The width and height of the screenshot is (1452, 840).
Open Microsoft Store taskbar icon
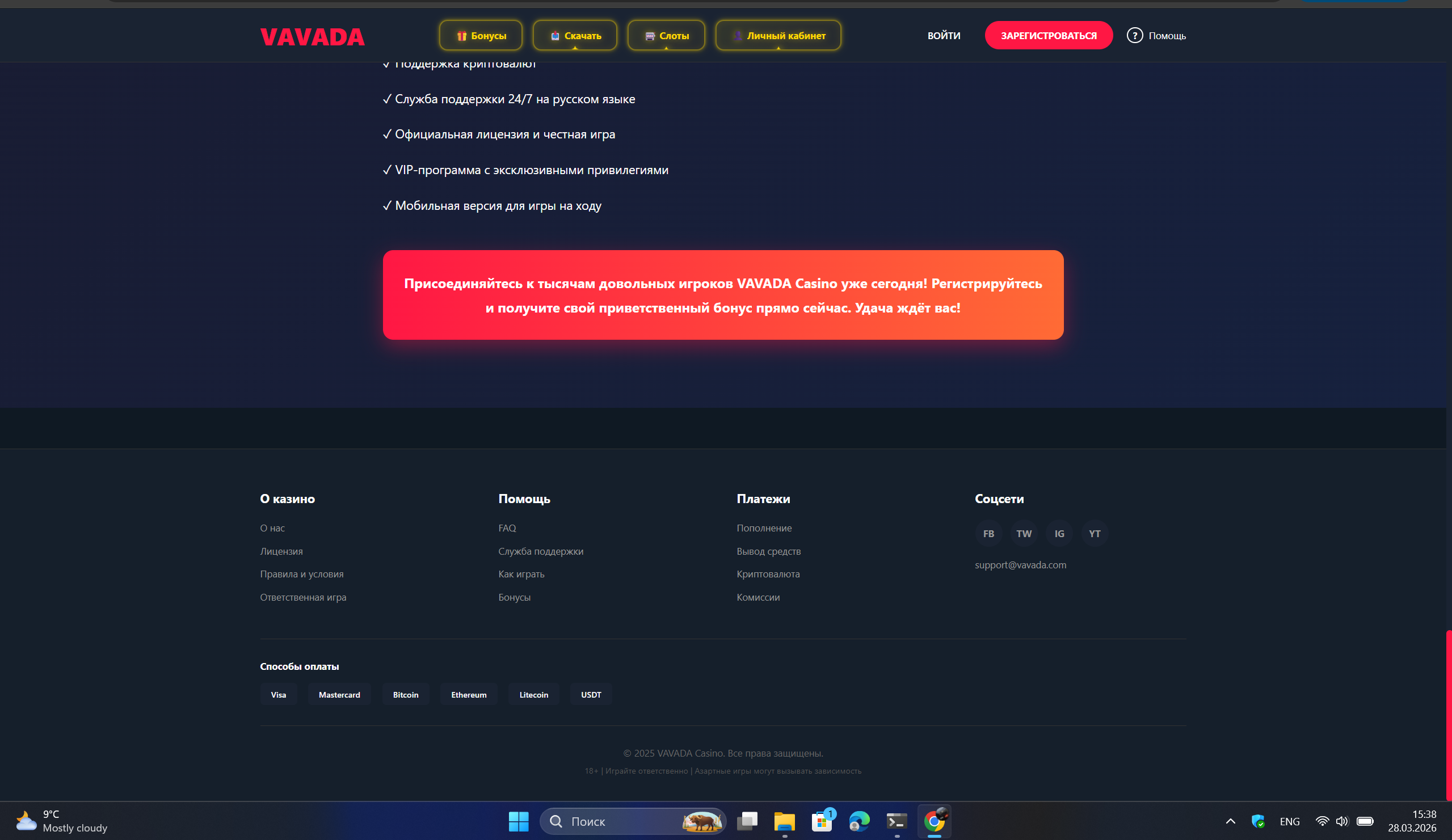click(822, 821)
